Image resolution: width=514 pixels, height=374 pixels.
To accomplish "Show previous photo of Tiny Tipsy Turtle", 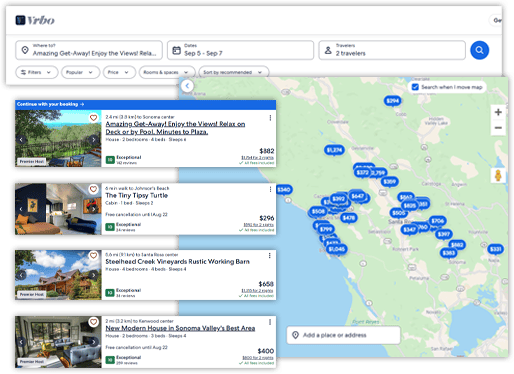I will (x=22, y=209).
